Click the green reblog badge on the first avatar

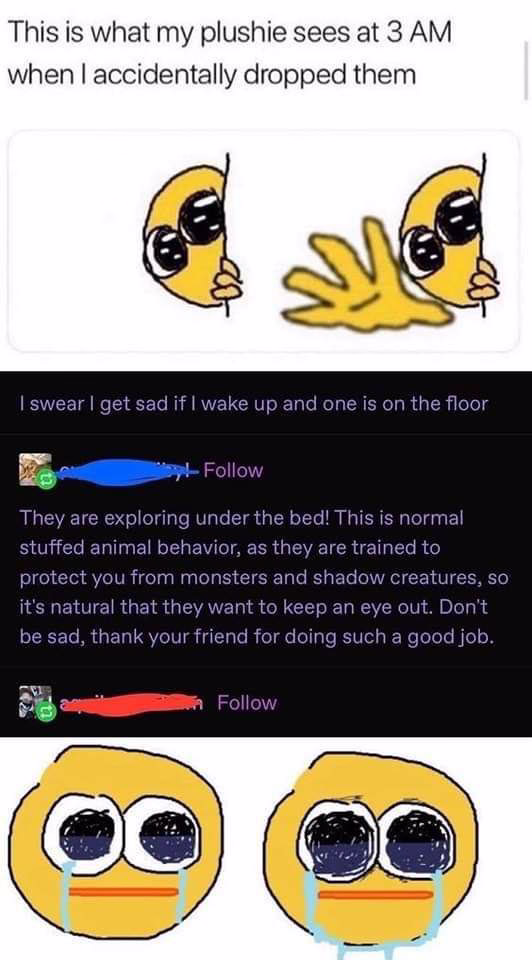[47, 479]
